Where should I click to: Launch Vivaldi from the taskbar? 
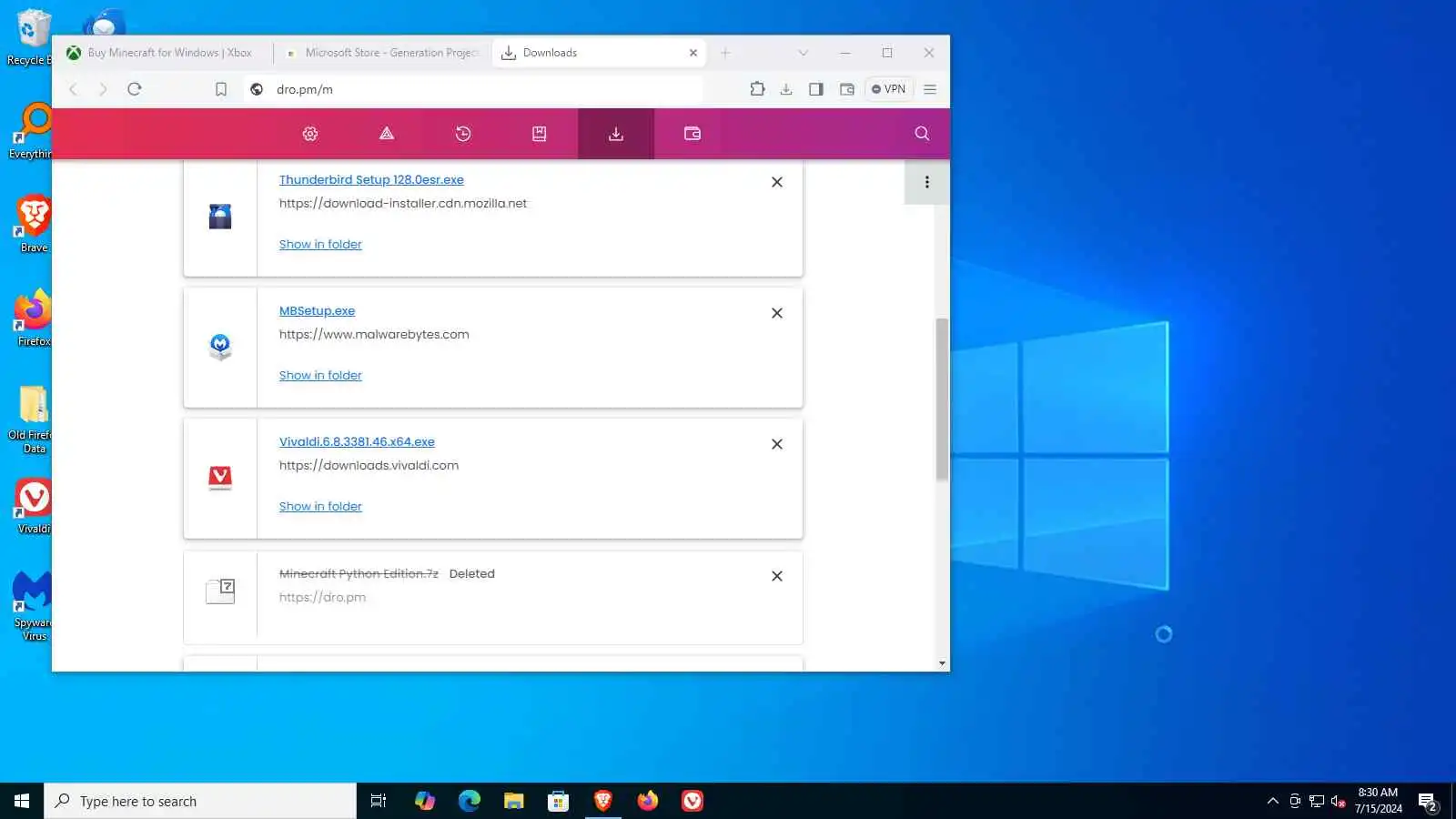(x=693, y=801)
